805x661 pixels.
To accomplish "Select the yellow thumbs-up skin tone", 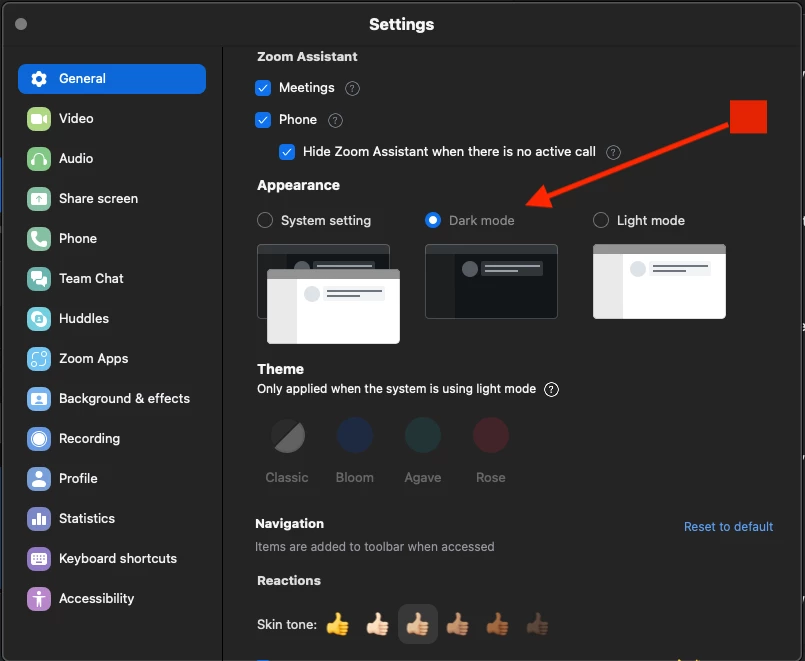I will pos(337,625).
